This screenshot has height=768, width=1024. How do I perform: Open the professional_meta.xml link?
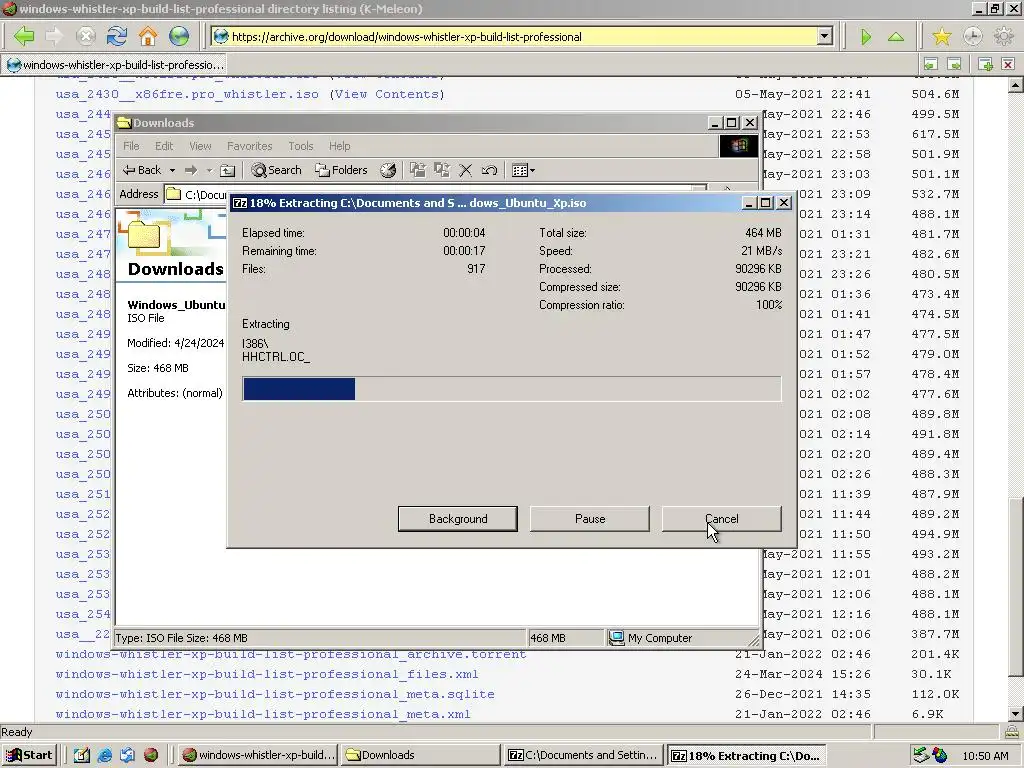point(263,714)
